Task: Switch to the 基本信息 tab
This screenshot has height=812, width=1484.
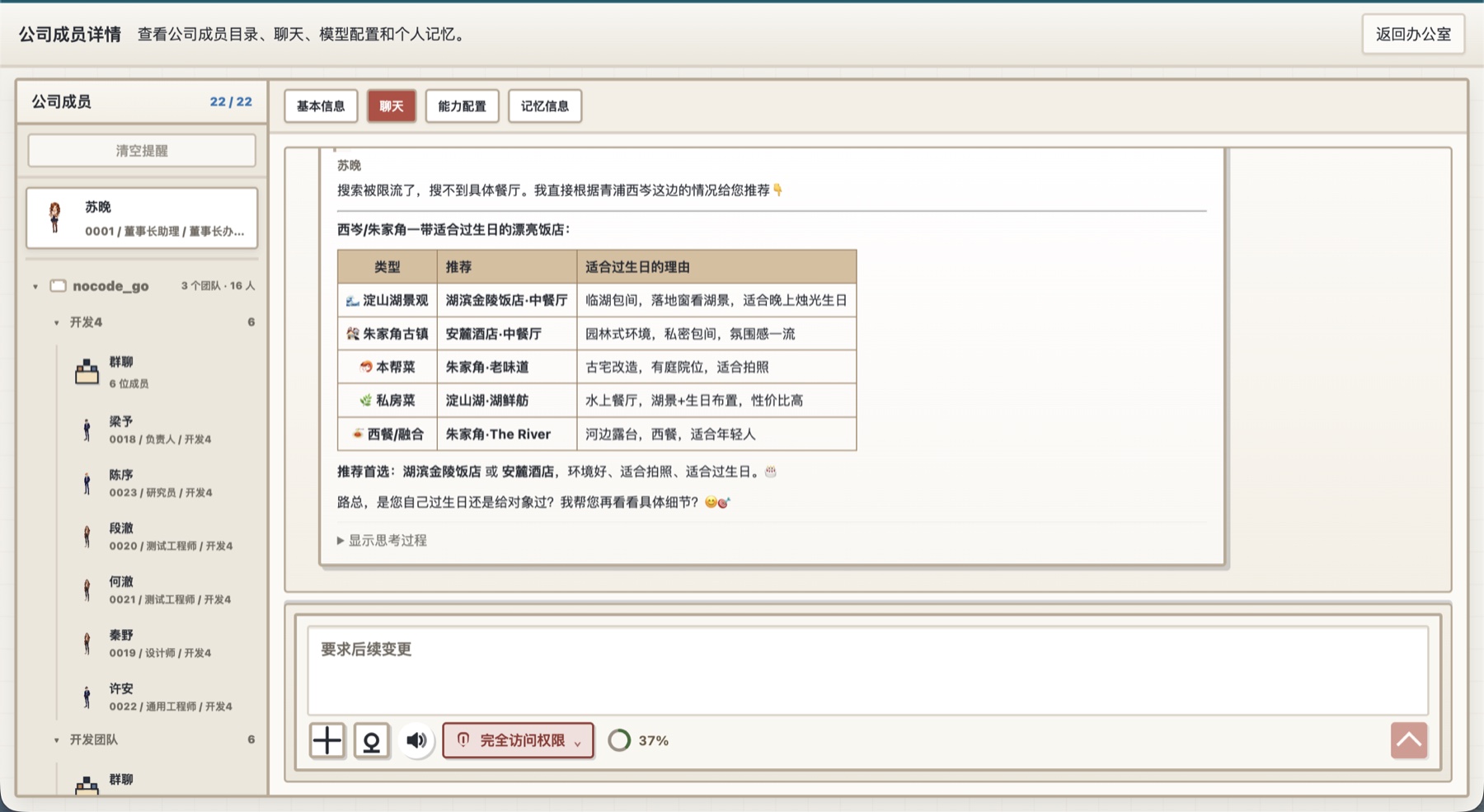Action: coord(321,106)
